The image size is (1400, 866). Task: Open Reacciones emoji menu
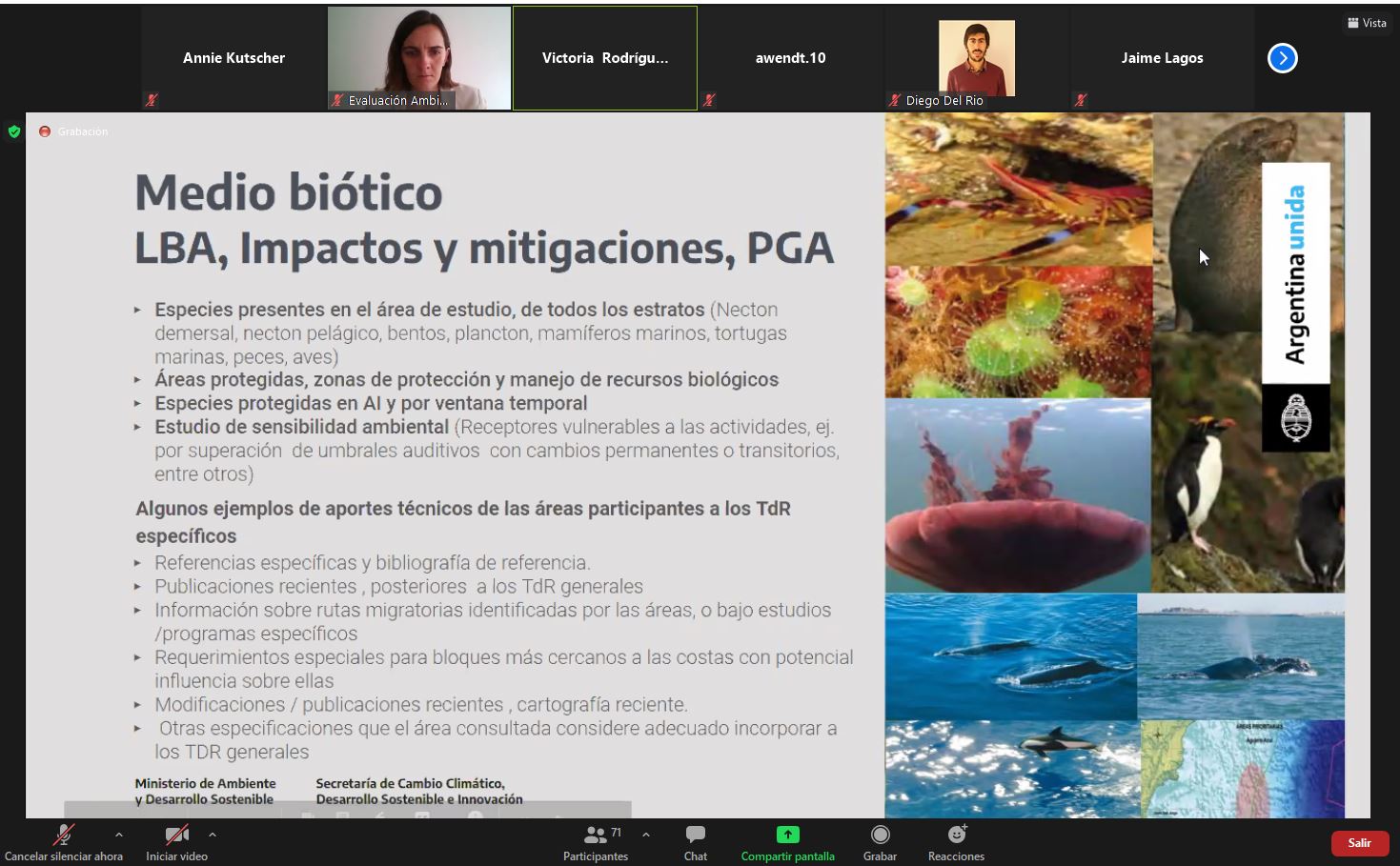coord(956,841)
